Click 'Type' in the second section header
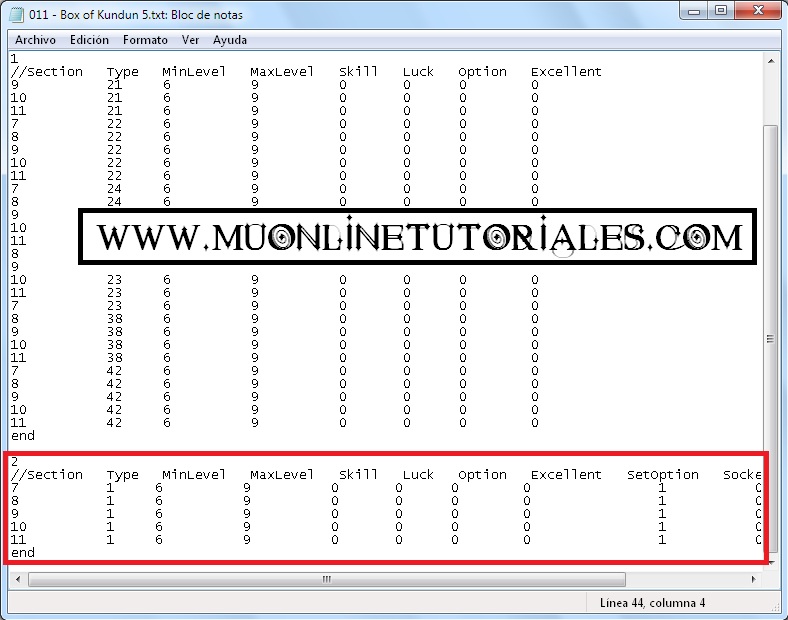The image size is (788, 620). click(x=122, y=475)
